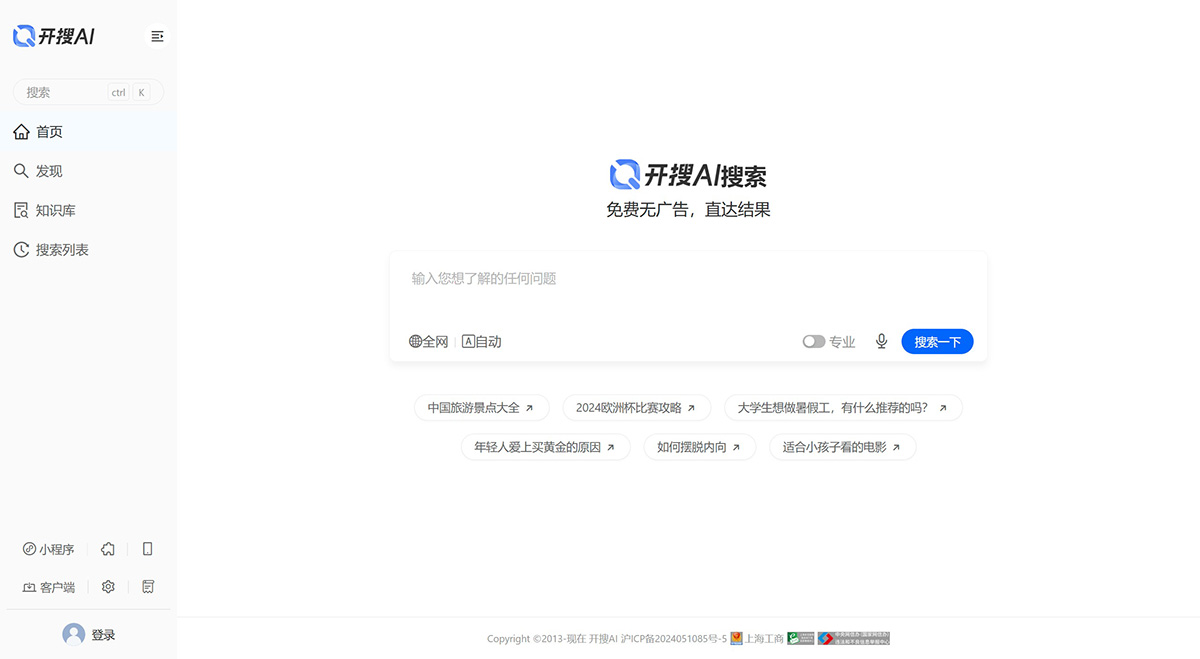1200x659 pixels.
Task: Click the microphone voice search icon
Action: (881, 341)
